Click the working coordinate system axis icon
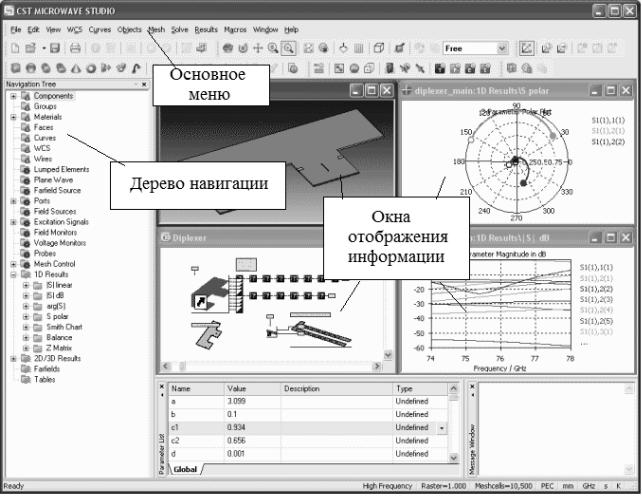Screen dimensions: 642x496 344,48
